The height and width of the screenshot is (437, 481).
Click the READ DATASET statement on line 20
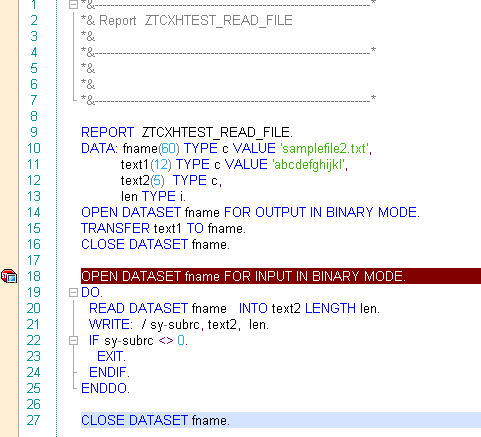[234, 308]
